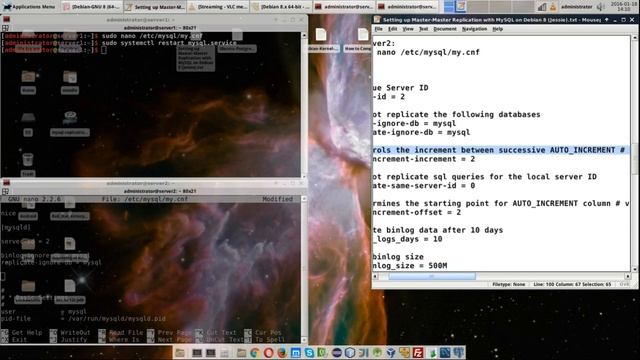Click the network signal tray icon
This screenshot has width=640, height=360.
point(542,7)
